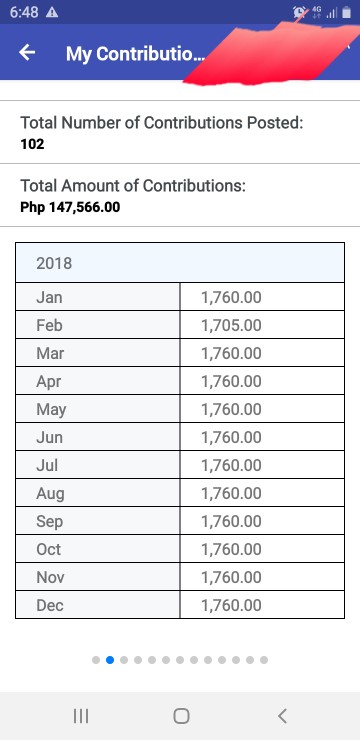
Task: Select the third page indicator dot
Action: [x=124, y=660]
